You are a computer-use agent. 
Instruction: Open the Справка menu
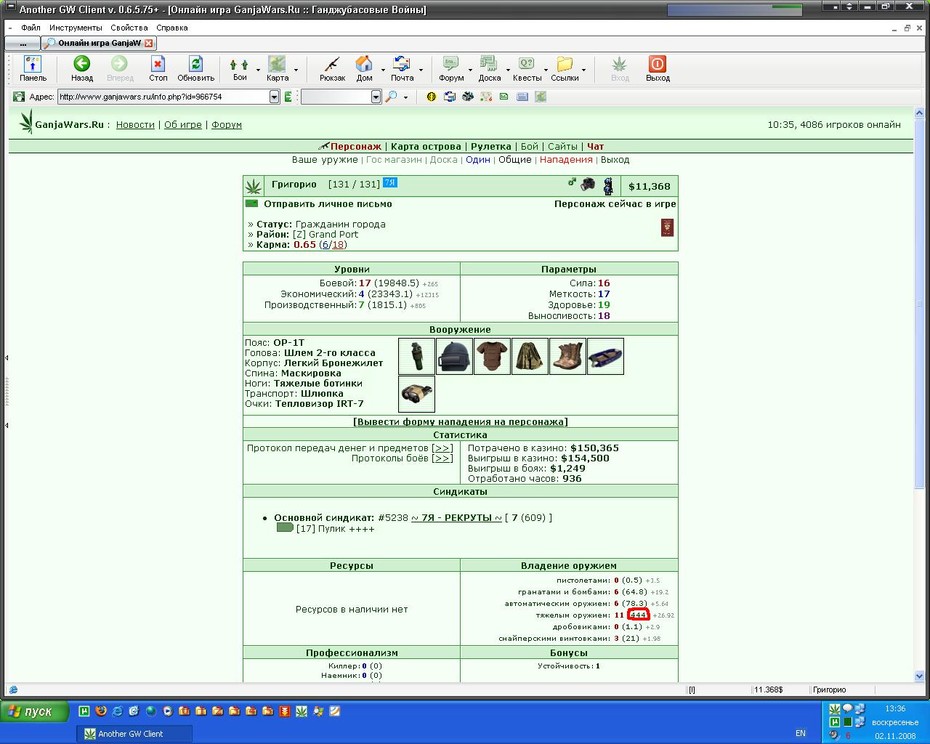point(172,28)
